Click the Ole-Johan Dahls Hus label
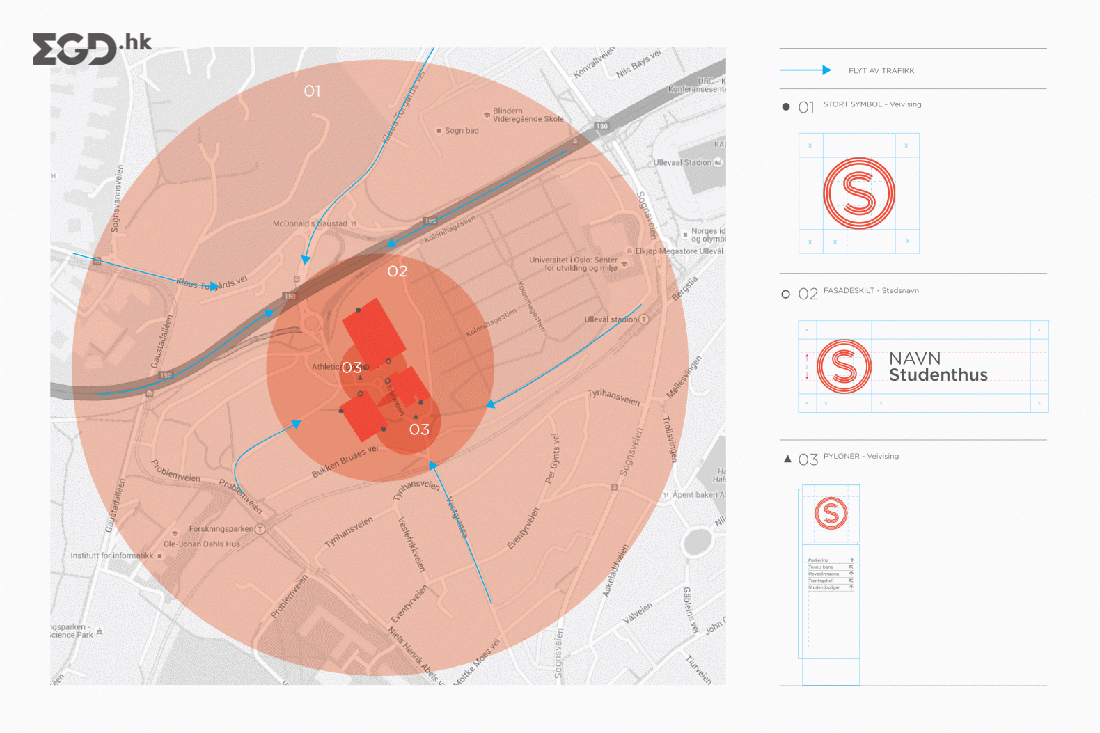 click(201, 544)
